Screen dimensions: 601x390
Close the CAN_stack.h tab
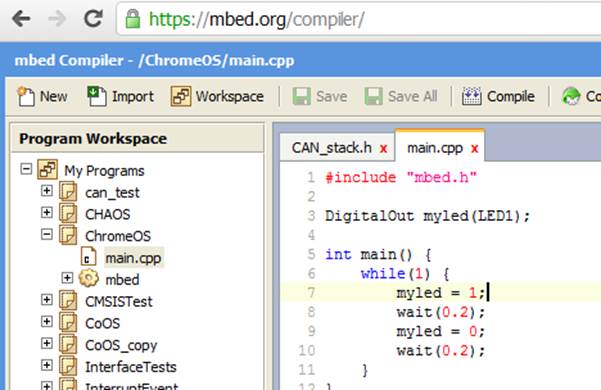(x=383, y=149)
